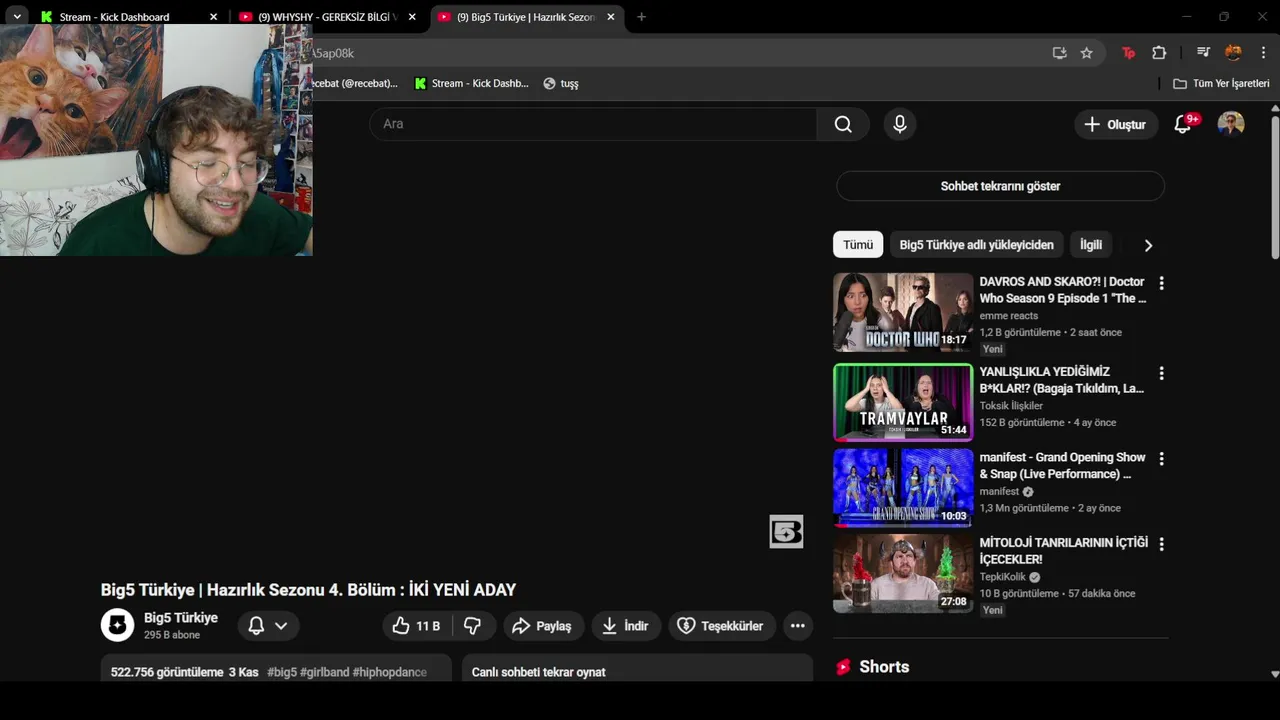The image size is (1280, 720).
Task: Open the MİTOLOJİ TANRILARININ thumbnail
Action: click(x=903, y=573)
